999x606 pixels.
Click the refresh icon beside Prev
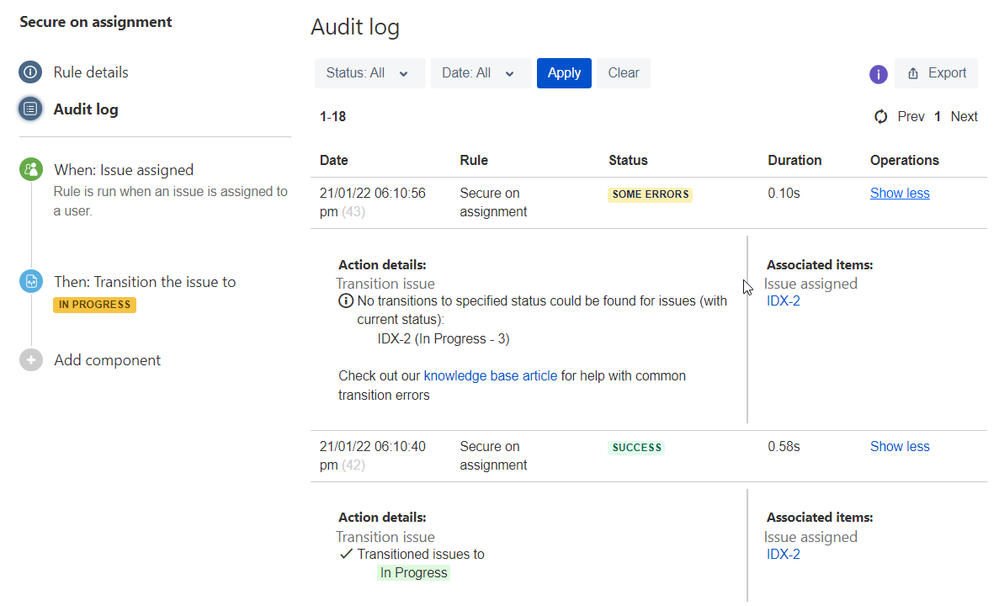[x=880, y=117]
